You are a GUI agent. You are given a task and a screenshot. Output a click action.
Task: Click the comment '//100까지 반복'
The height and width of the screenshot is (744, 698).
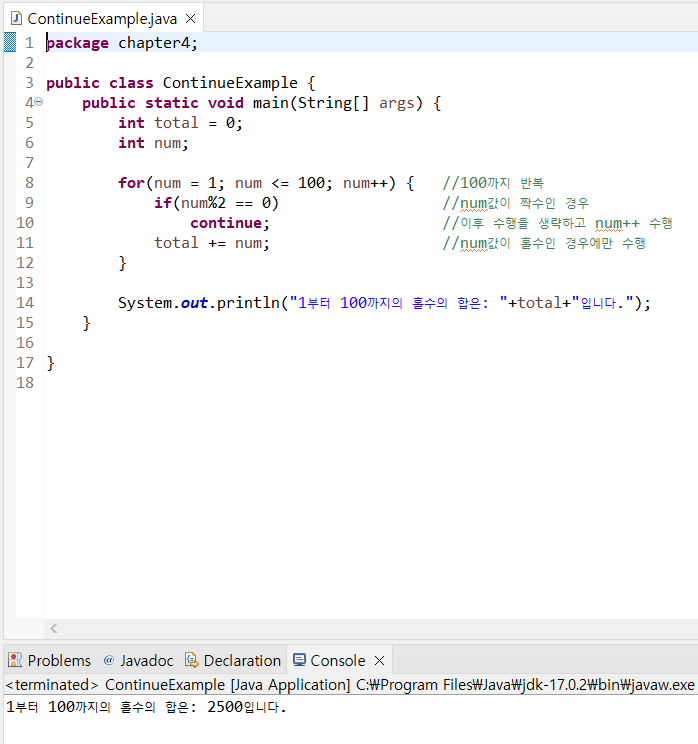pos(493,183)
